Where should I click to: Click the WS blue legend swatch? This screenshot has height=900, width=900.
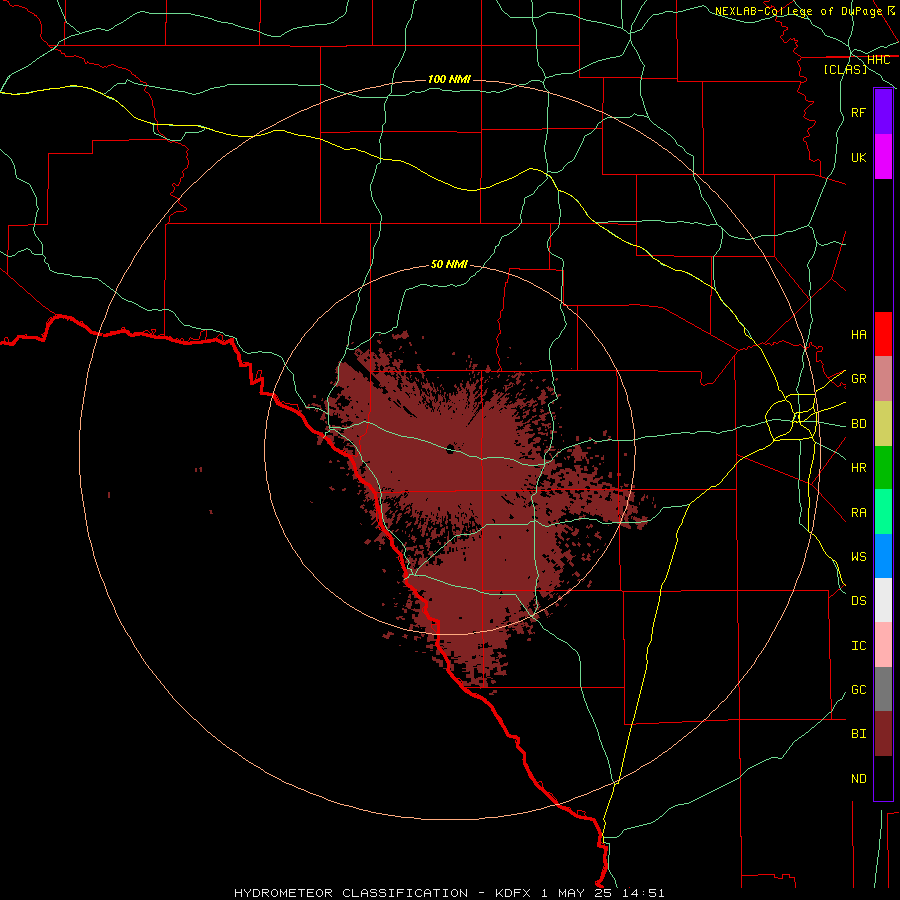(x=883, y=556)
